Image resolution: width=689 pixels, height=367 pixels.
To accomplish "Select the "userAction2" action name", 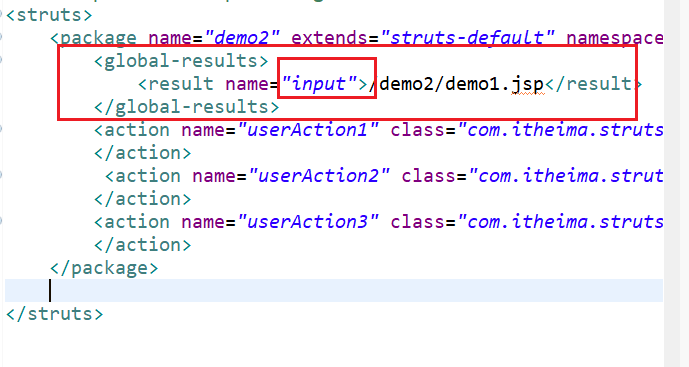I will (319, 176).
